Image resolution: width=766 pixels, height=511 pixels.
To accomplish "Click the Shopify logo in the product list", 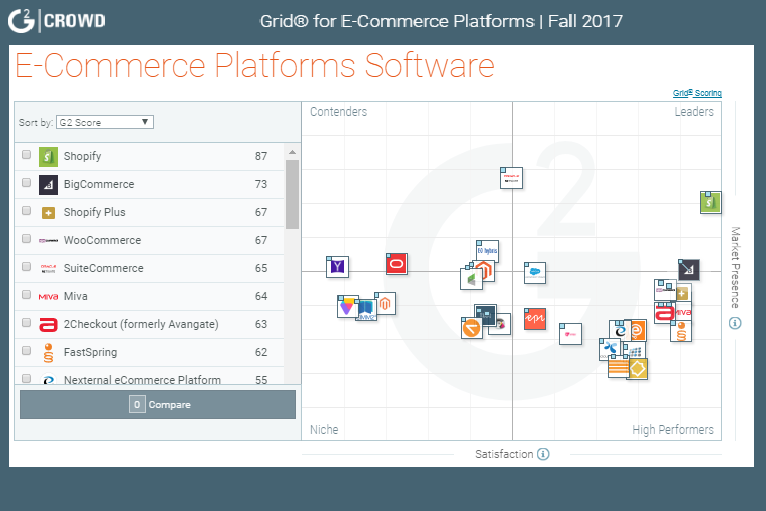I will pyautogui.click(x=48, y=156).
